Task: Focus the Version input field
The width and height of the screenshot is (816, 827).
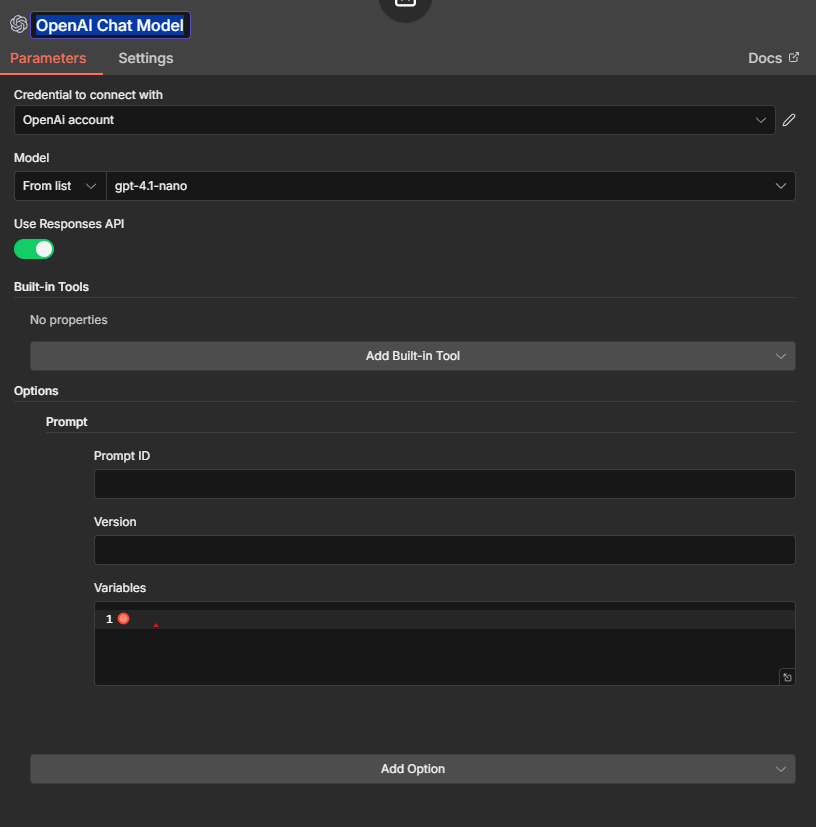Action: 444,550
